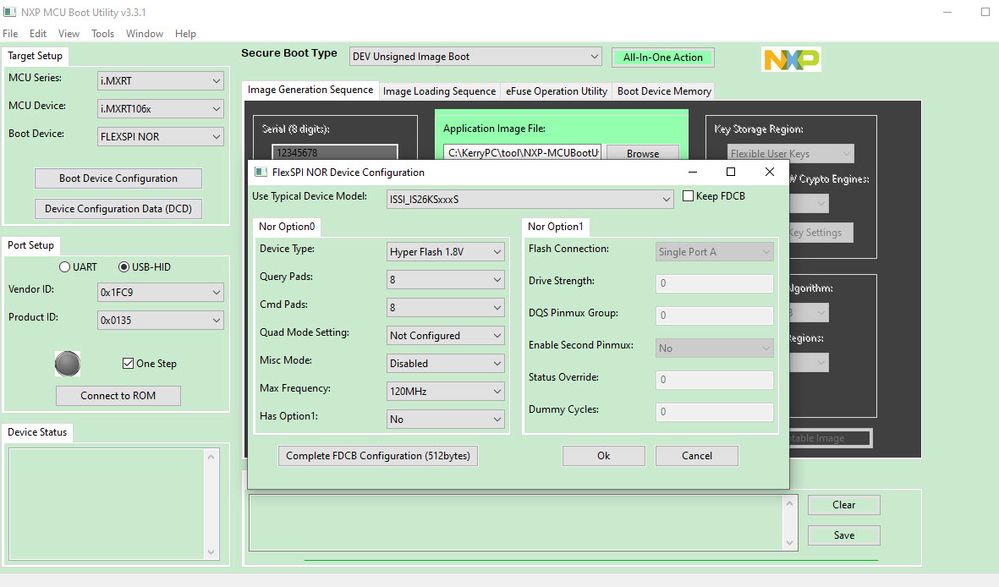This screenshot has height=587, width=999.
Task: Click the log output scrollbar down arrow
Action: [x=790, y=543]
